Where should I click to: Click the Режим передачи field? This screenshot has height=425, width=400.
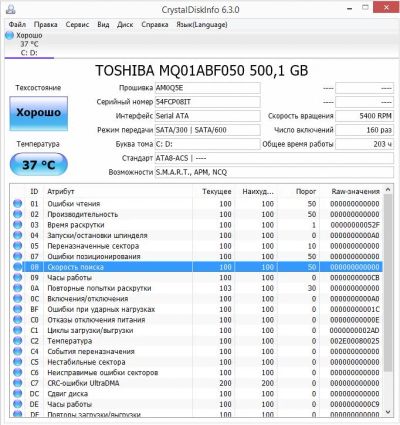point(208,130)
